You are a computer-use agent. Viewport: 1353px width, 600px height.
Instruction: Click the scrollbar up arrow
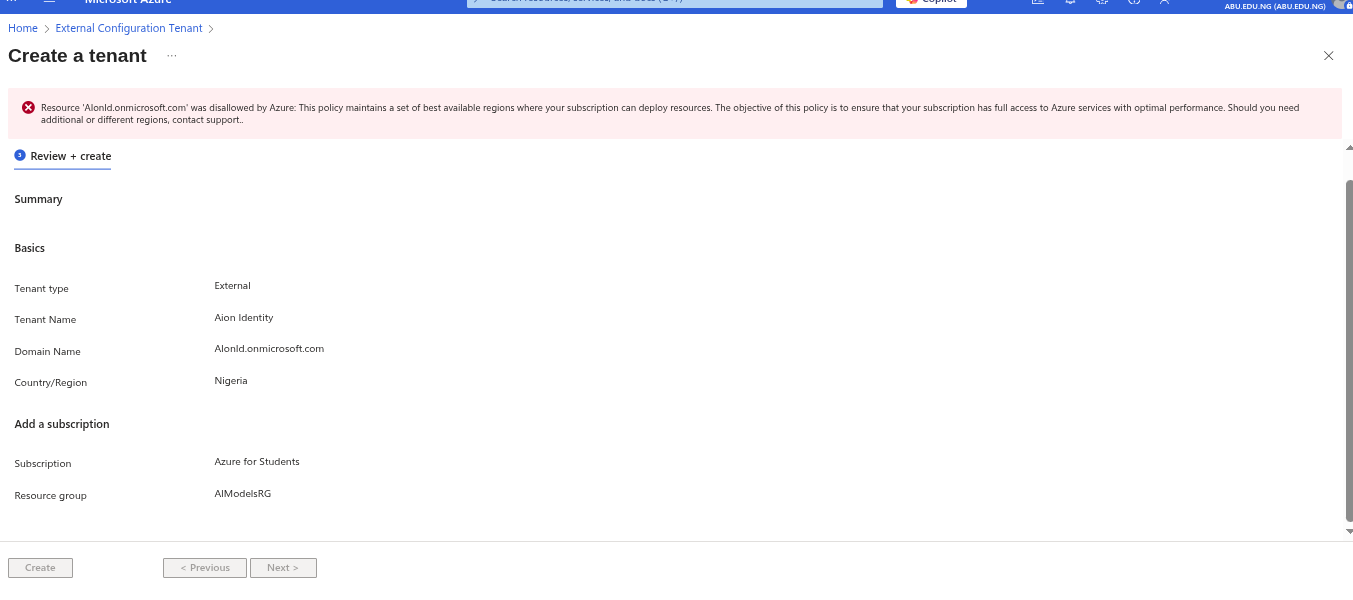[x=1349, y=148]
